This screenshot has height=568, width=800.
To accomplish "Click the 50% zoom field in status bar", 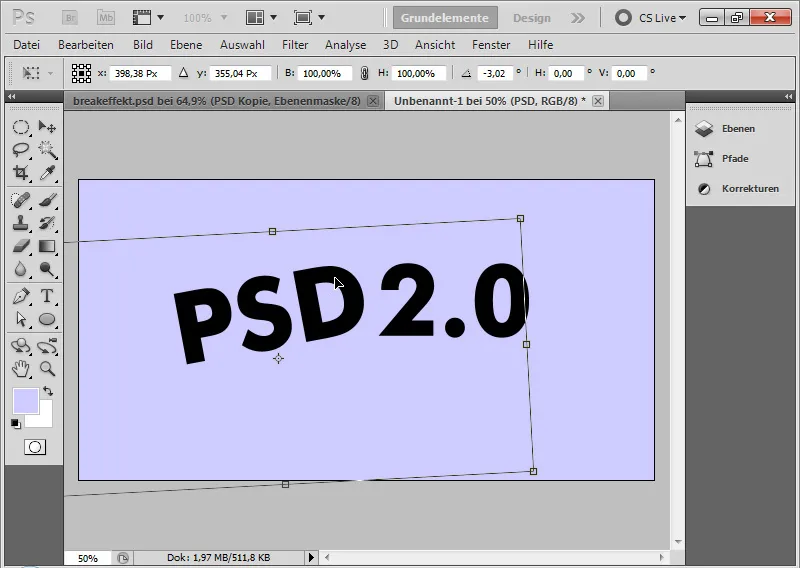I will 88,558.
